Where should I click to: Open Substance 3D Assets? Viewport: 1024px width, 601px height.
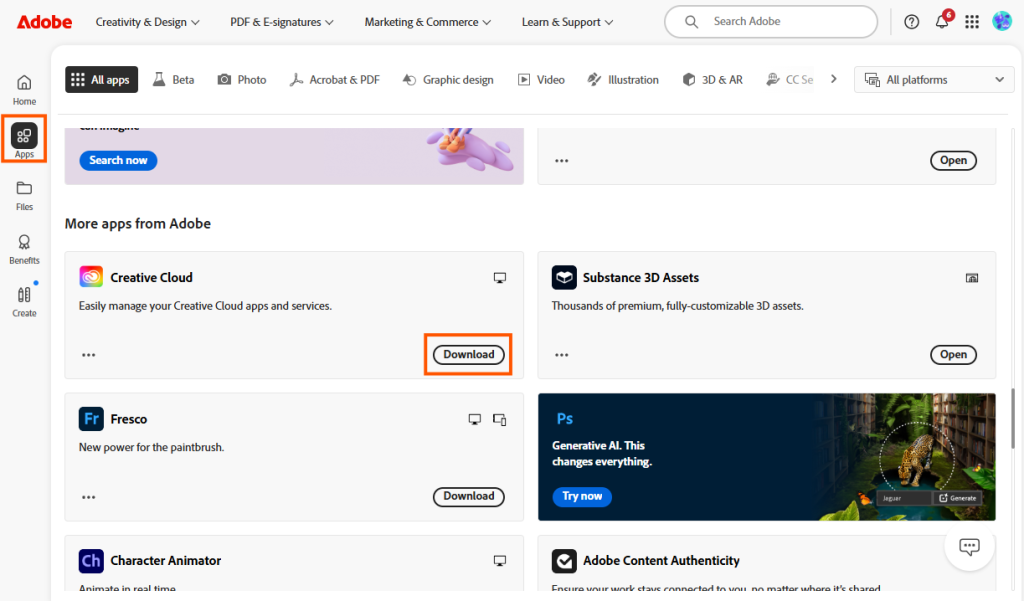tap(953, 355)
